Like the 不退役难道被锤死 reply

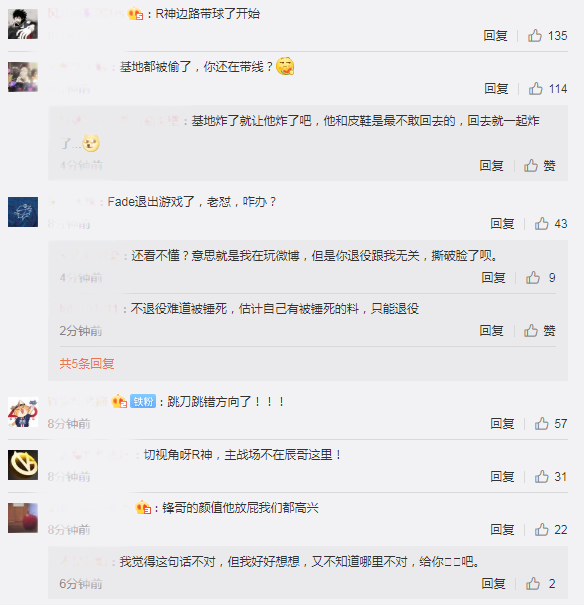540,331
